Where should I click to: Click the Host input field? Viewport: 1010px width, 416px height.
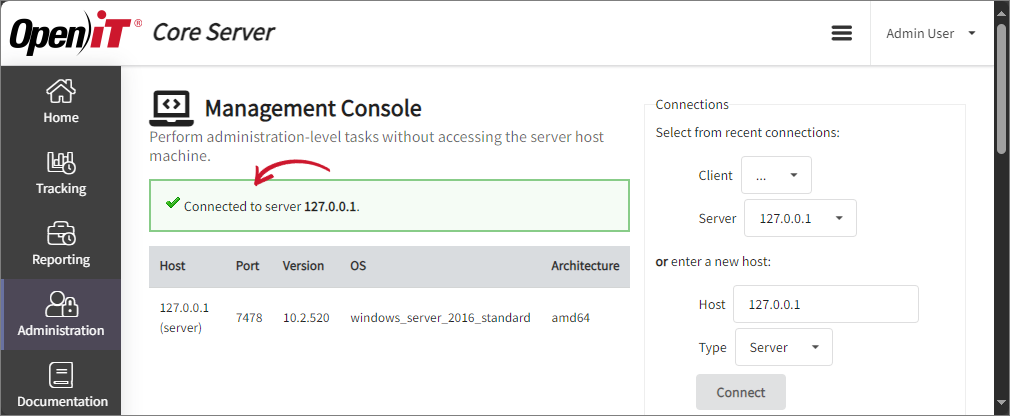[826, 304]
